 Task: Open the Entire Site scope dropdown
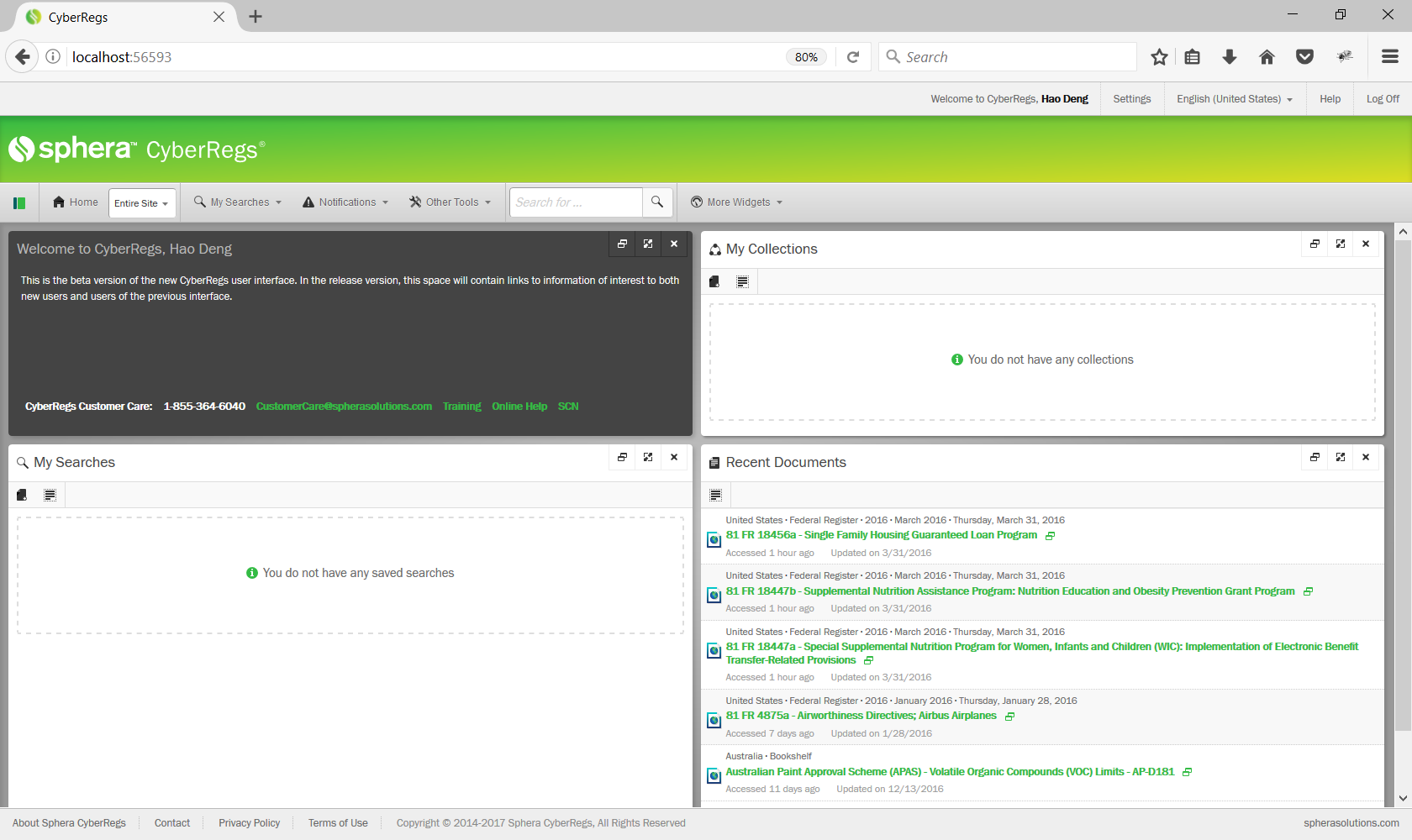142,203
